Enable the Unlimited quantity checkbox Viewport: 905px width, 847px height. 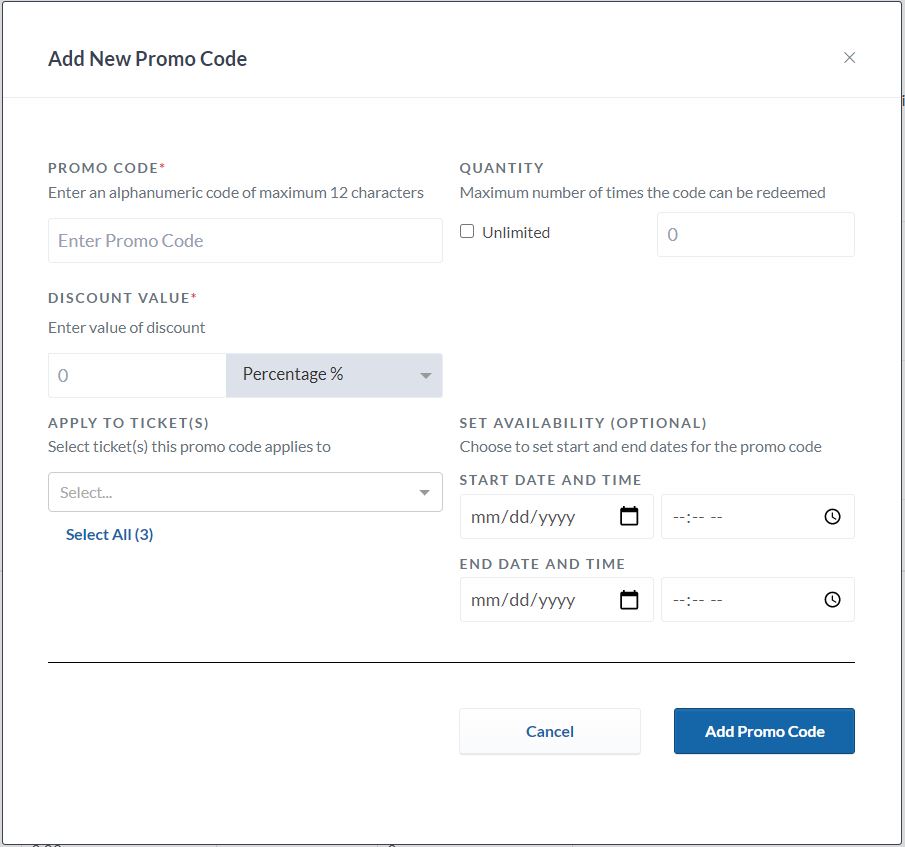[467, 232]
